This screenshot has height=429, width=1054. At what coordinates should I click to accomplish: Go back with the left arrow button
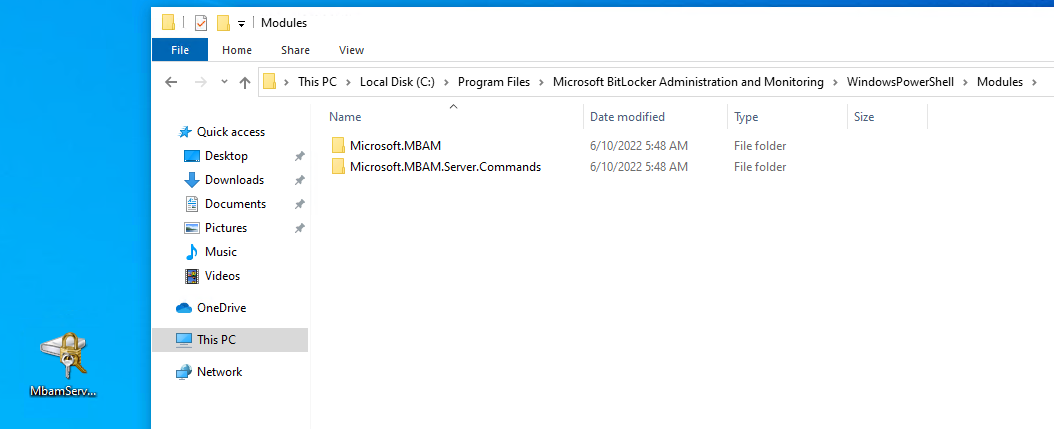tap(171, 82)
